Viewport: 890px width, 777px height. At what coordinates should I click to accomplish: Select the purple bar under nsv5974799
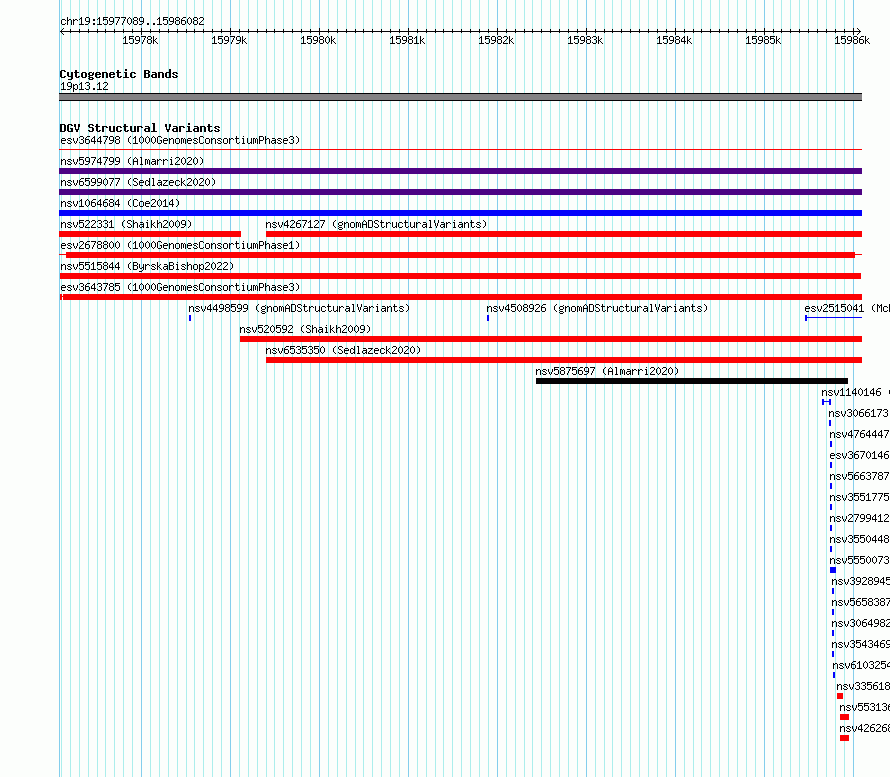tap(460, 171)
